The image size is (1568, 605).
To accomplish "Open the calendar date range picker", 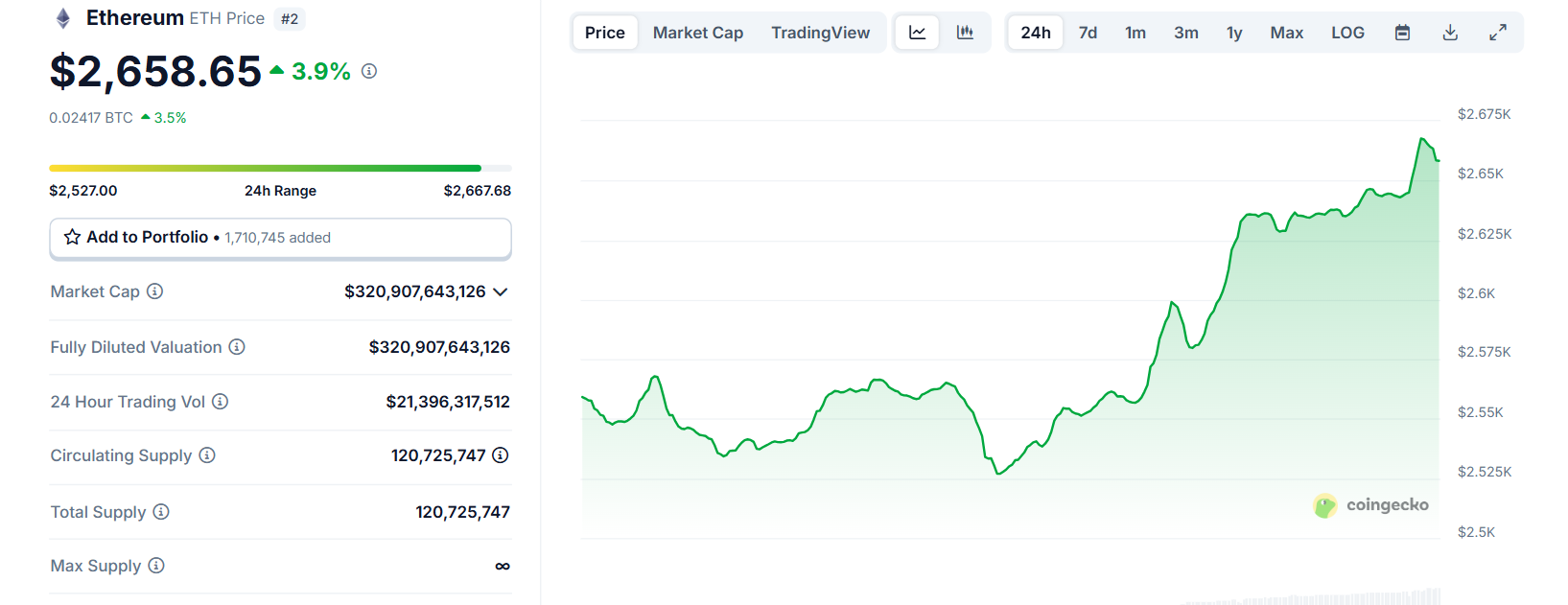I will coord(1402,33).
